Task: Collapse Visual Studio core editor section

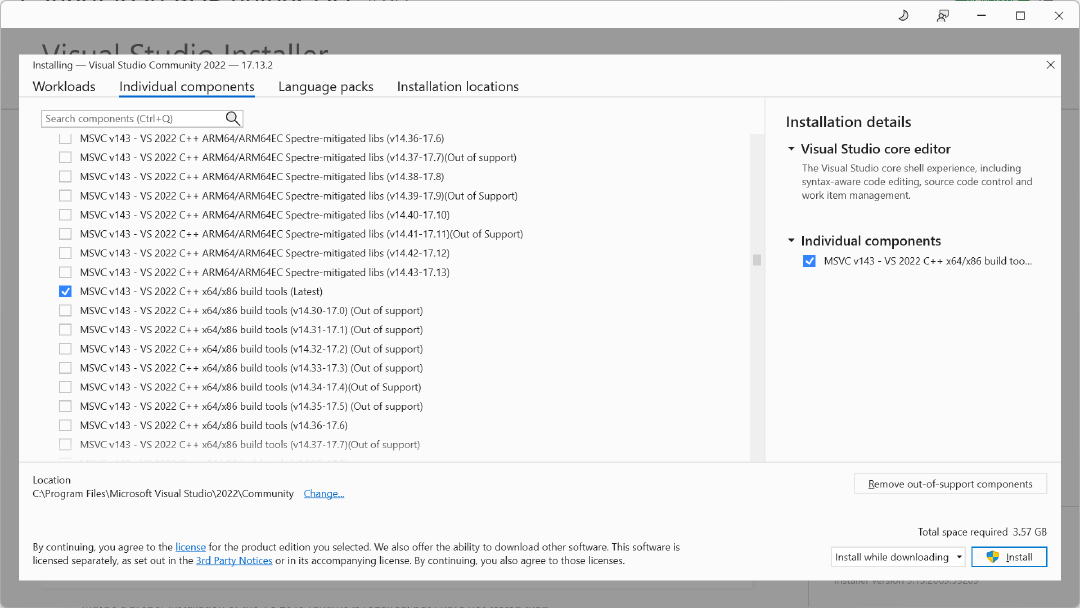Action: pos(791,149)
